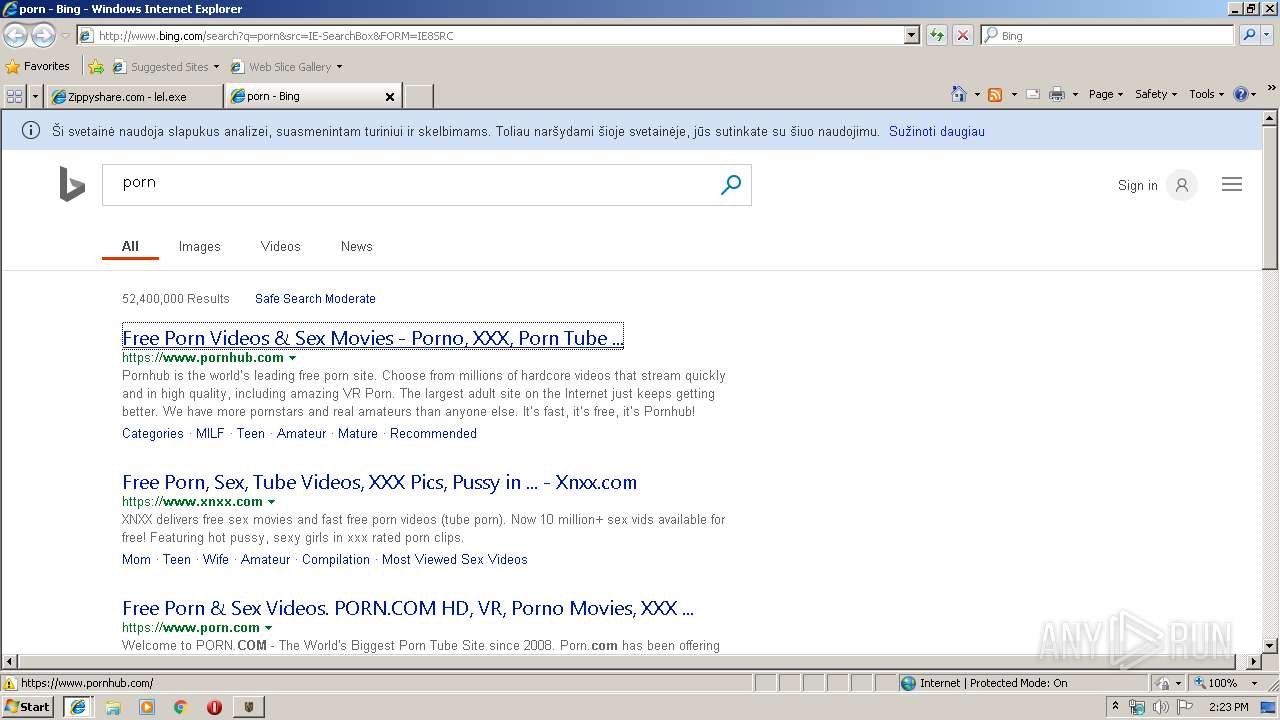Click the Sign in link
This screenshot has width=1280, height=720.
1137,185
